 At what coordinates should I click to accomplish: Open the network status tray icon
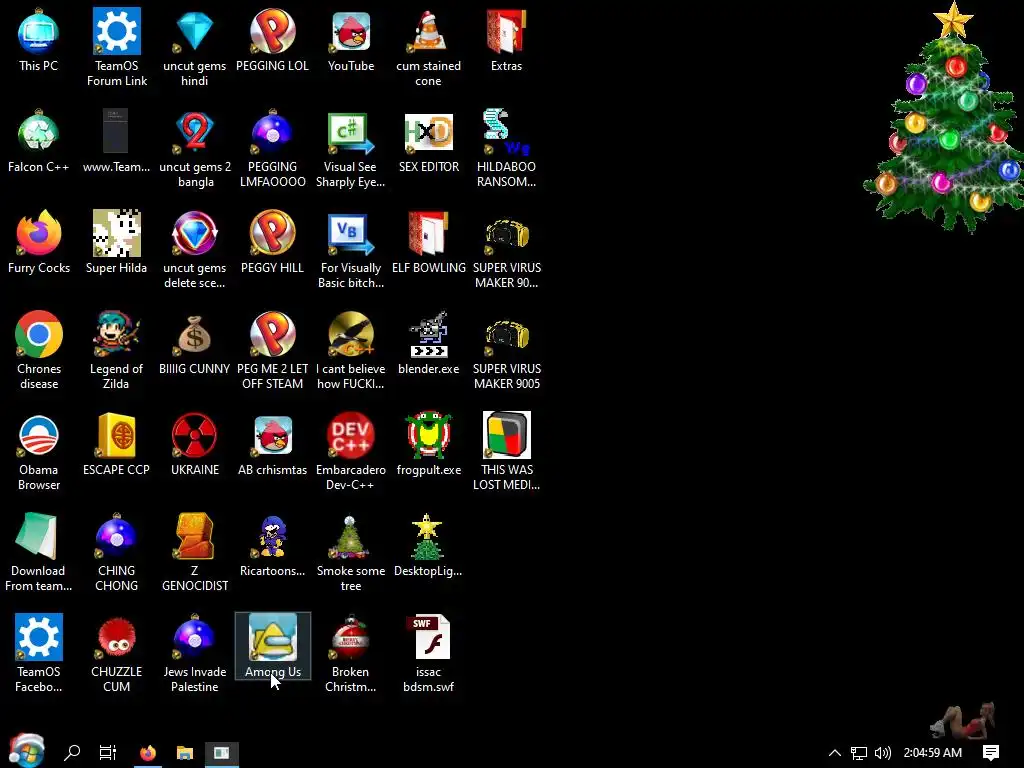click(x=859, y=753)
